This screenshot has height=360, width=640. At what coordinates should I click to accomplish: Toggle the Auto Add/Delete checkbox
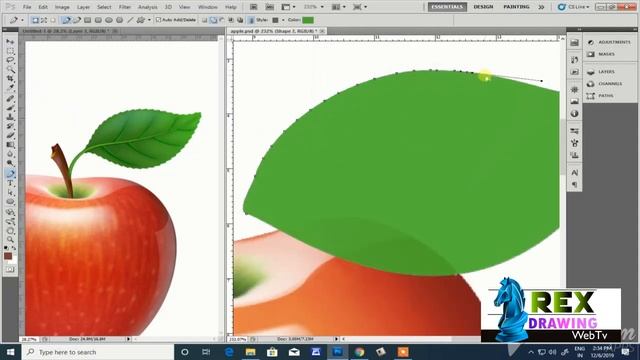158,20
